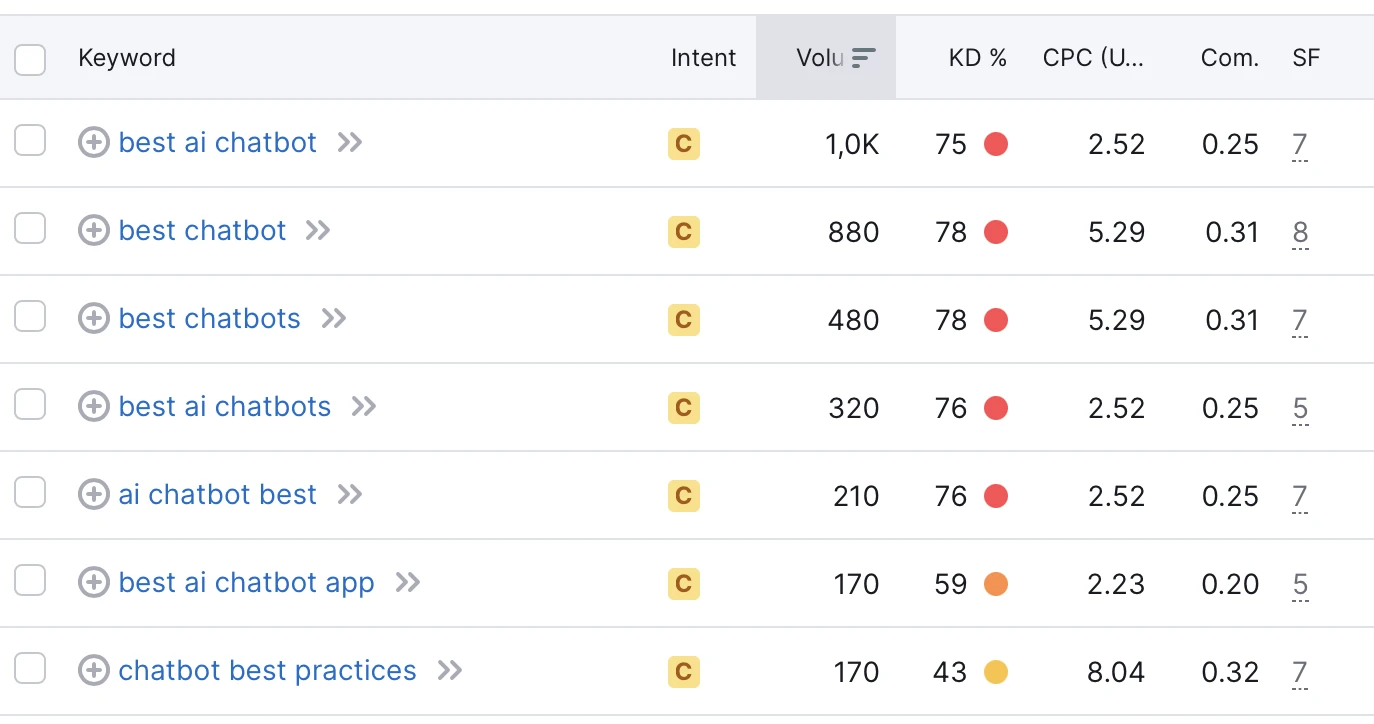This screenshot has width=1374, height=724.
Task: Click the KD % column header
Action: tap(977, 58)
